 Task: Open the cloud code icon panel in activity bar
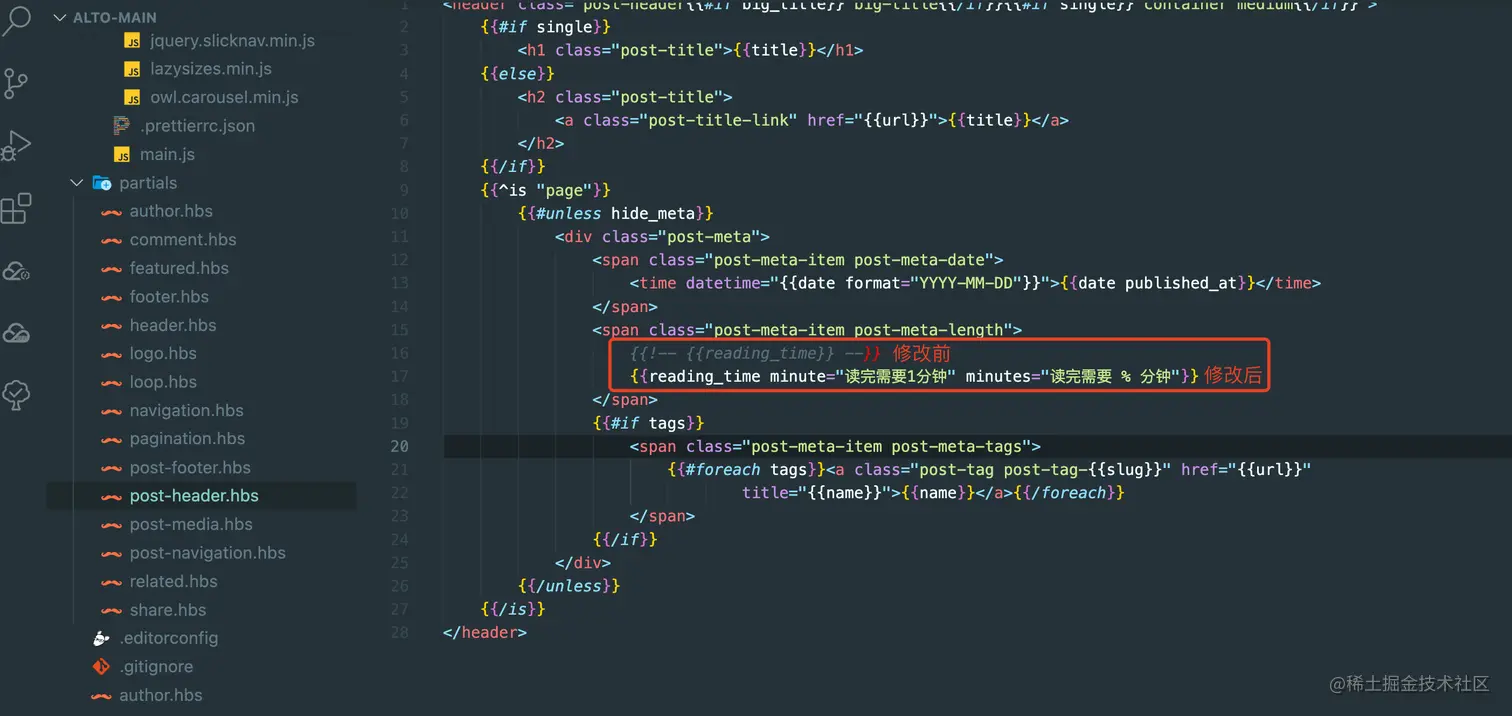(16, 271)
